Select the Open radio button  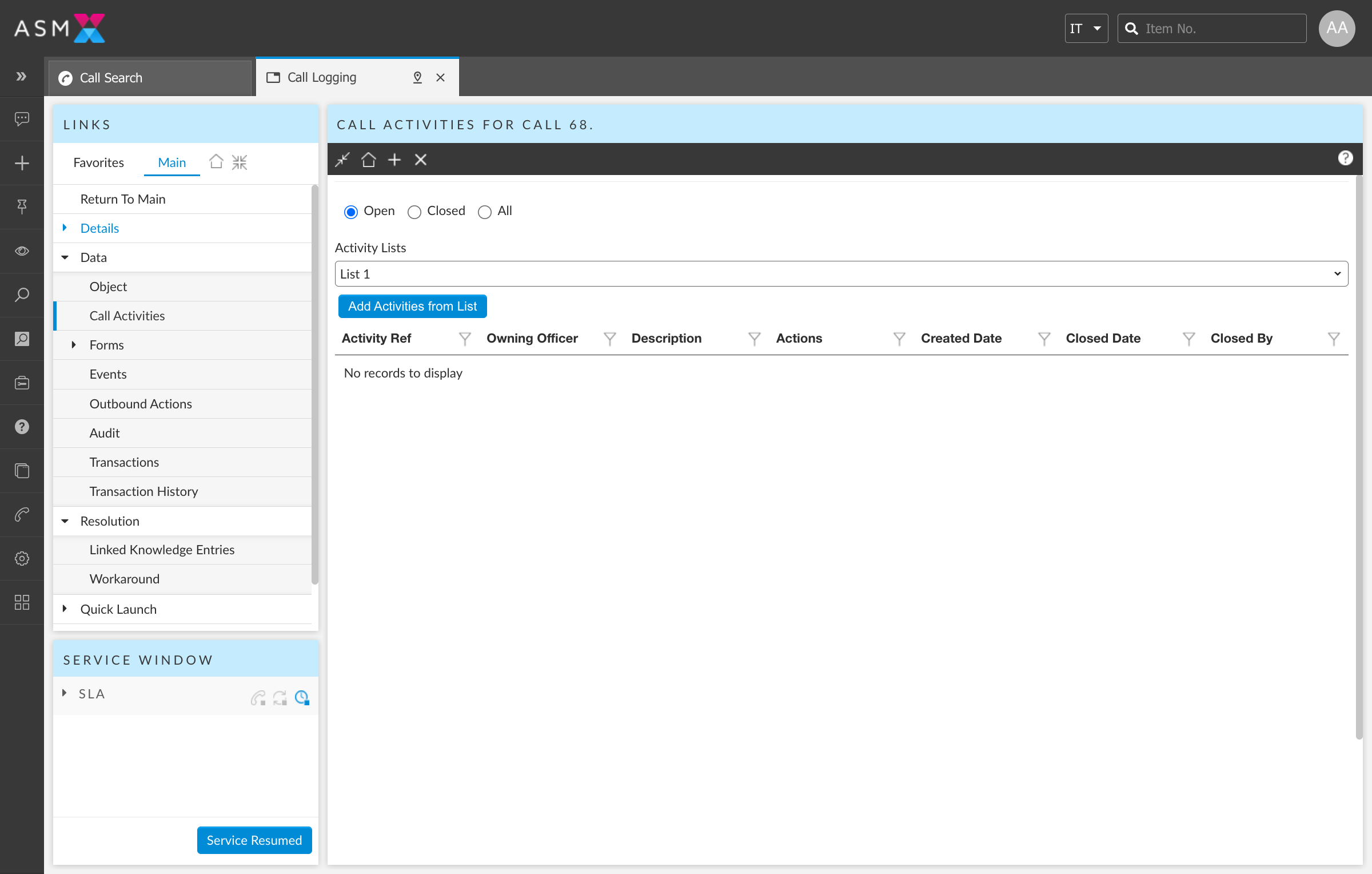tap(351, 212)
